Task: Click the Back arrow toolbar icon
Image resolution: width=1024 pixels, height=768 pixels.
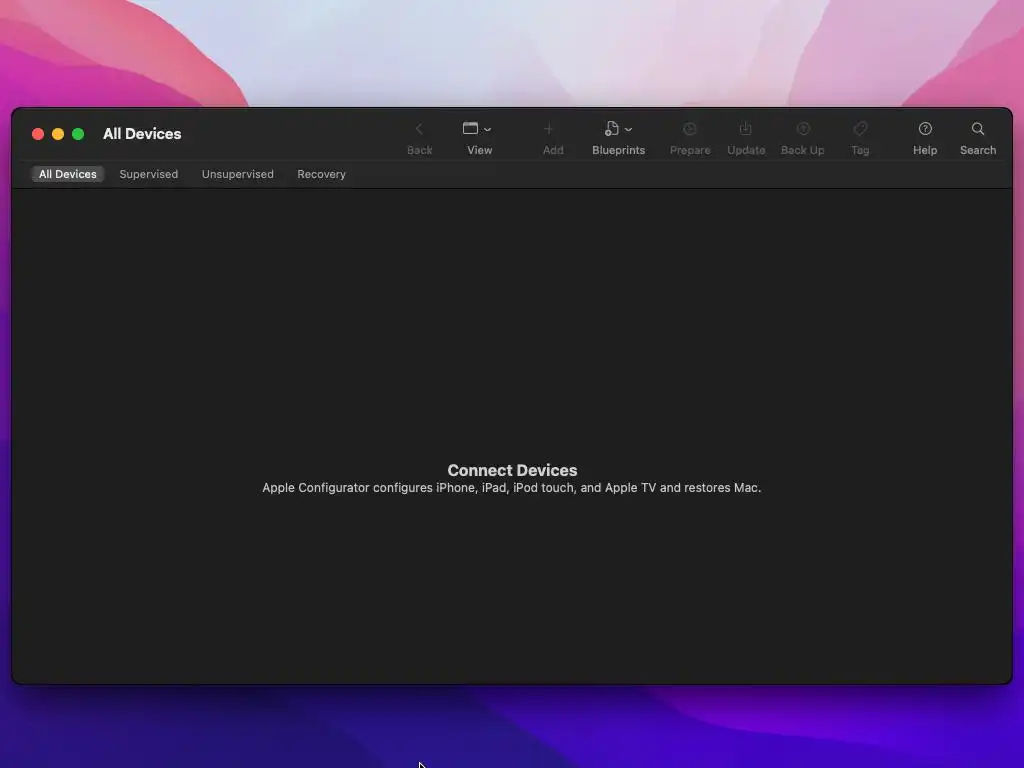Action: (x=419, y=129)
